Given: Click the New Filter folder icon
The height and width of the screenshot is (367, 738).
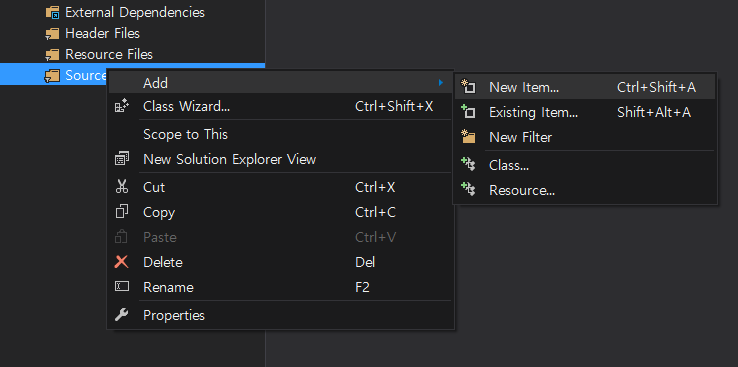Looking at the screenshot, I should 468,137.
